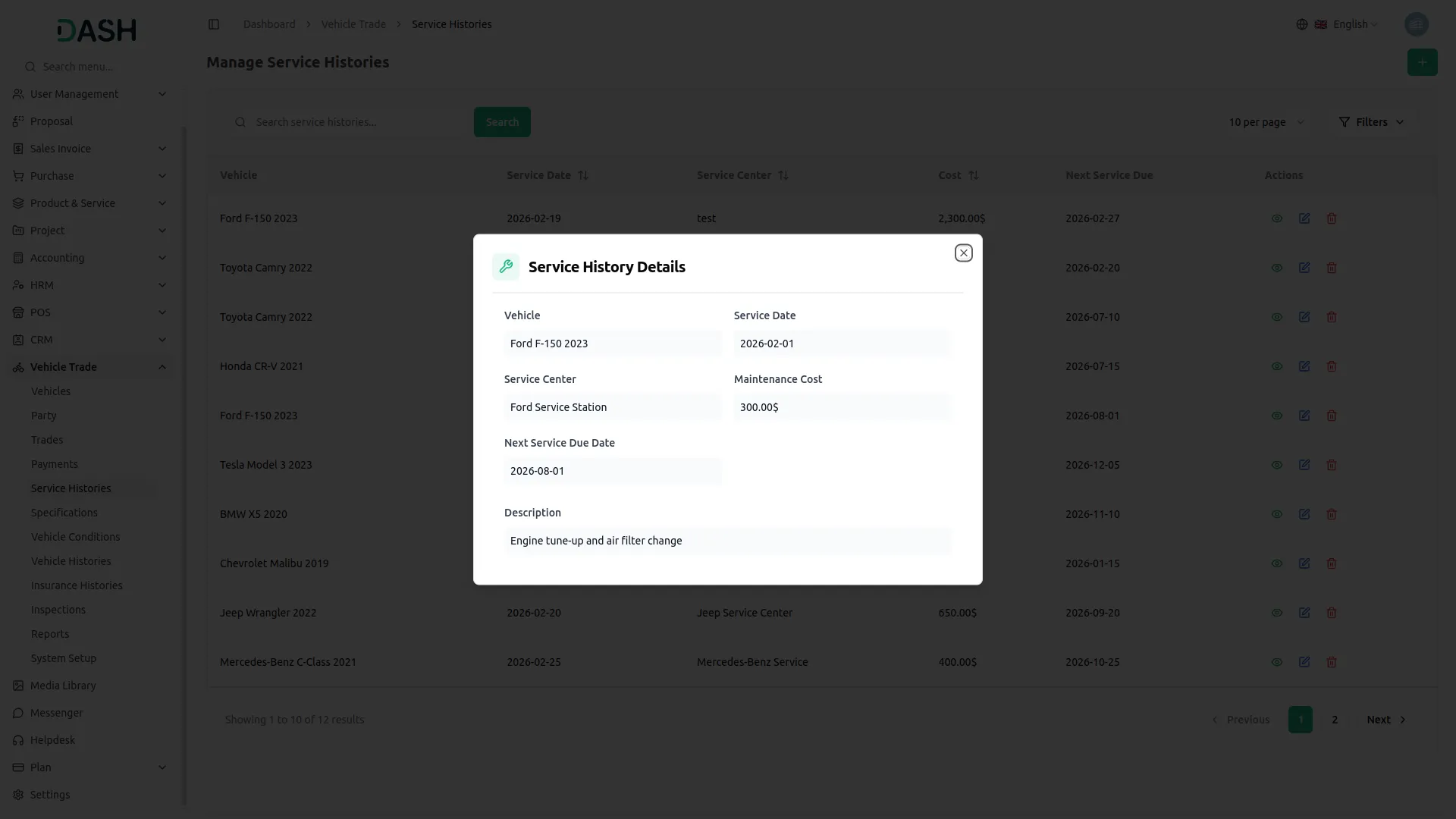The width and height of the screenshot is (1456, 819).
Task: Expand the Filters dropdown
Action: click(x=1371, y=122)
